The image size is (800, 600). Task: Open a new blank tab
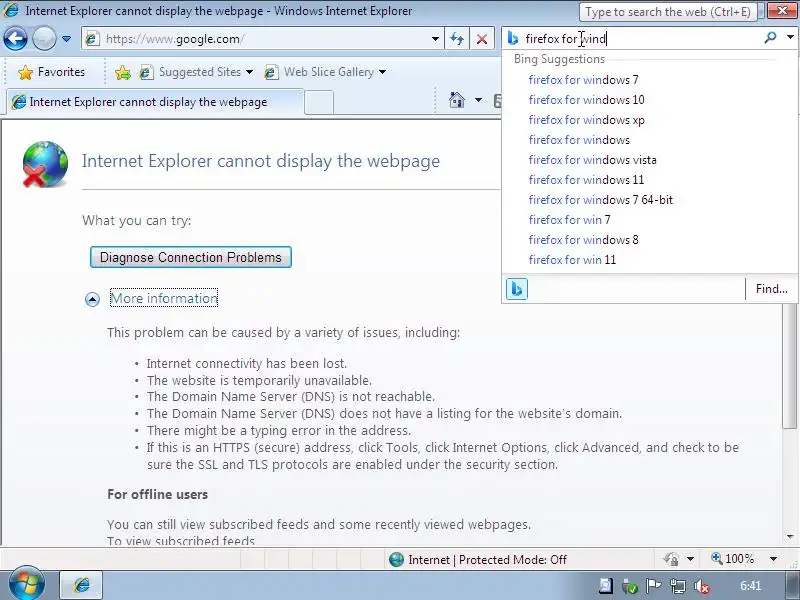[319, 103]
